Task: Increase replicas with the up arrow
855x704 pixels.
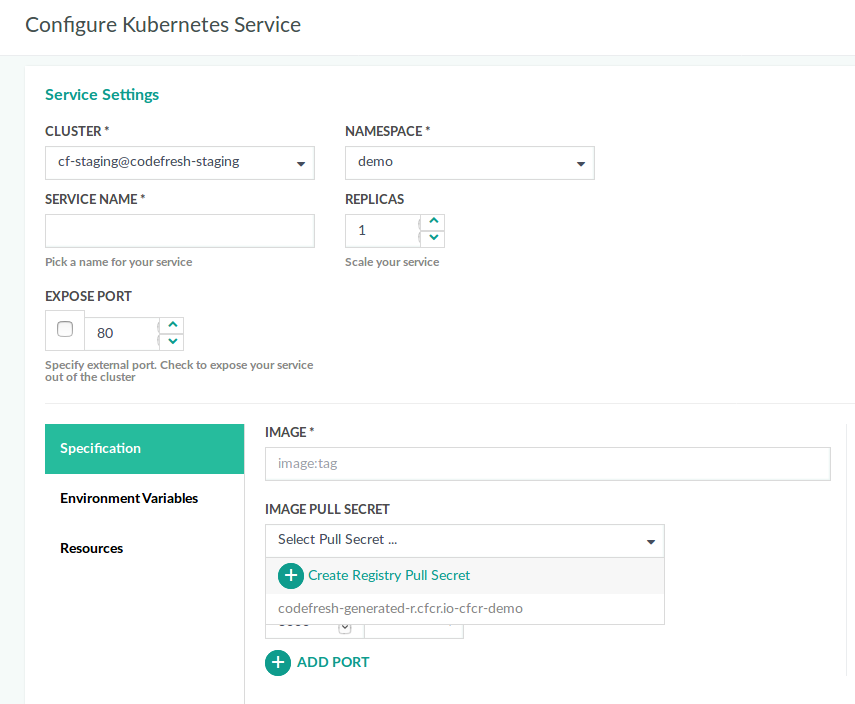Action: (x=432, y=222)
